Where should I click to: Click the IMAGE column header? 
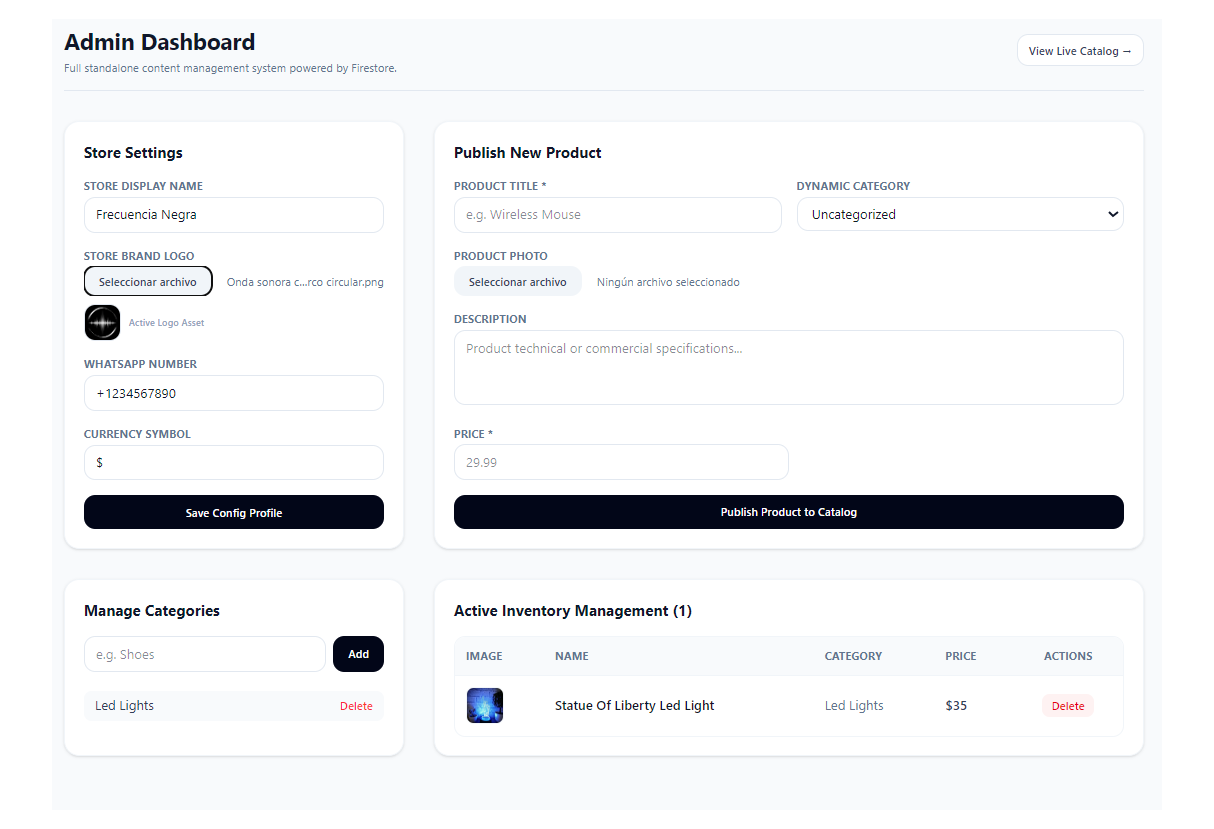(x=484, y=656)
